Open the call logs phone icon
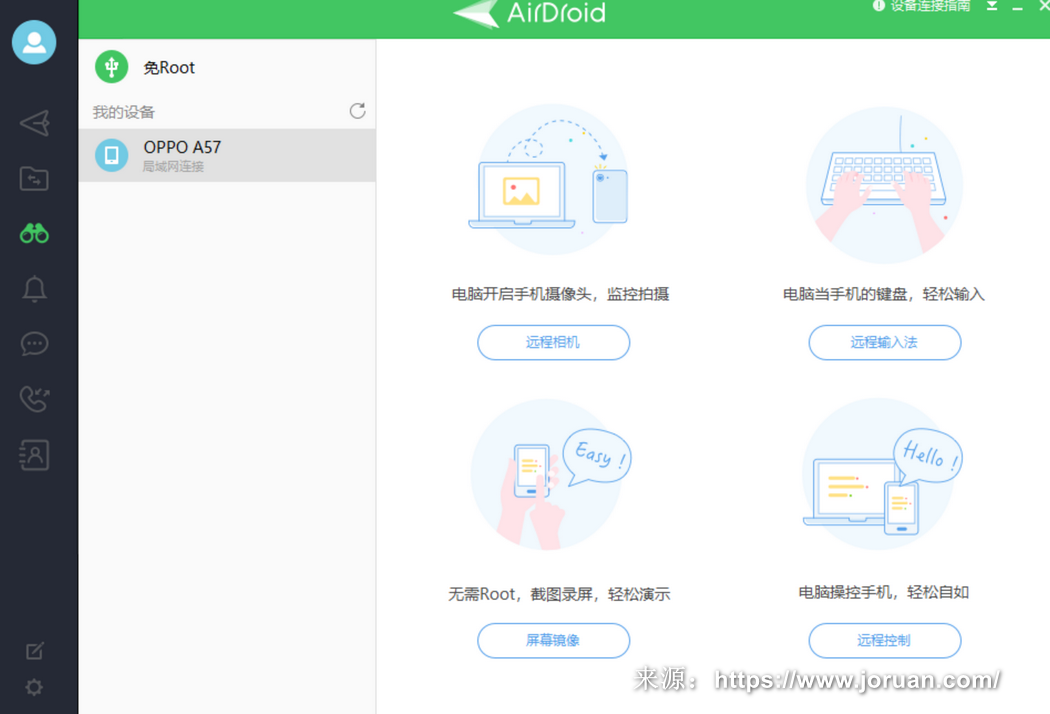This screenshot has width=1050, height=714. click(x=34, y=399)
